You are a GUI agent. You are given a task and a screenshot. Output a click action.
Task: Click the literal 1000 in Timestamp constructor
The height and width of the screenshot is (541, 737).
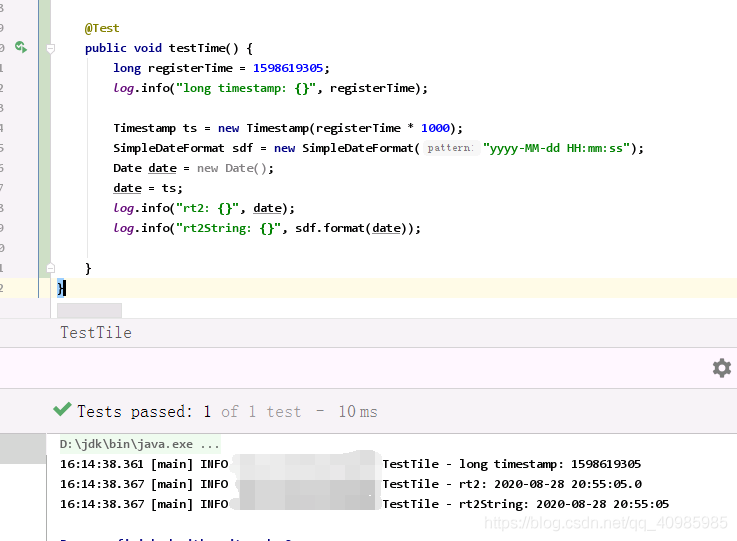click(435, 128)
